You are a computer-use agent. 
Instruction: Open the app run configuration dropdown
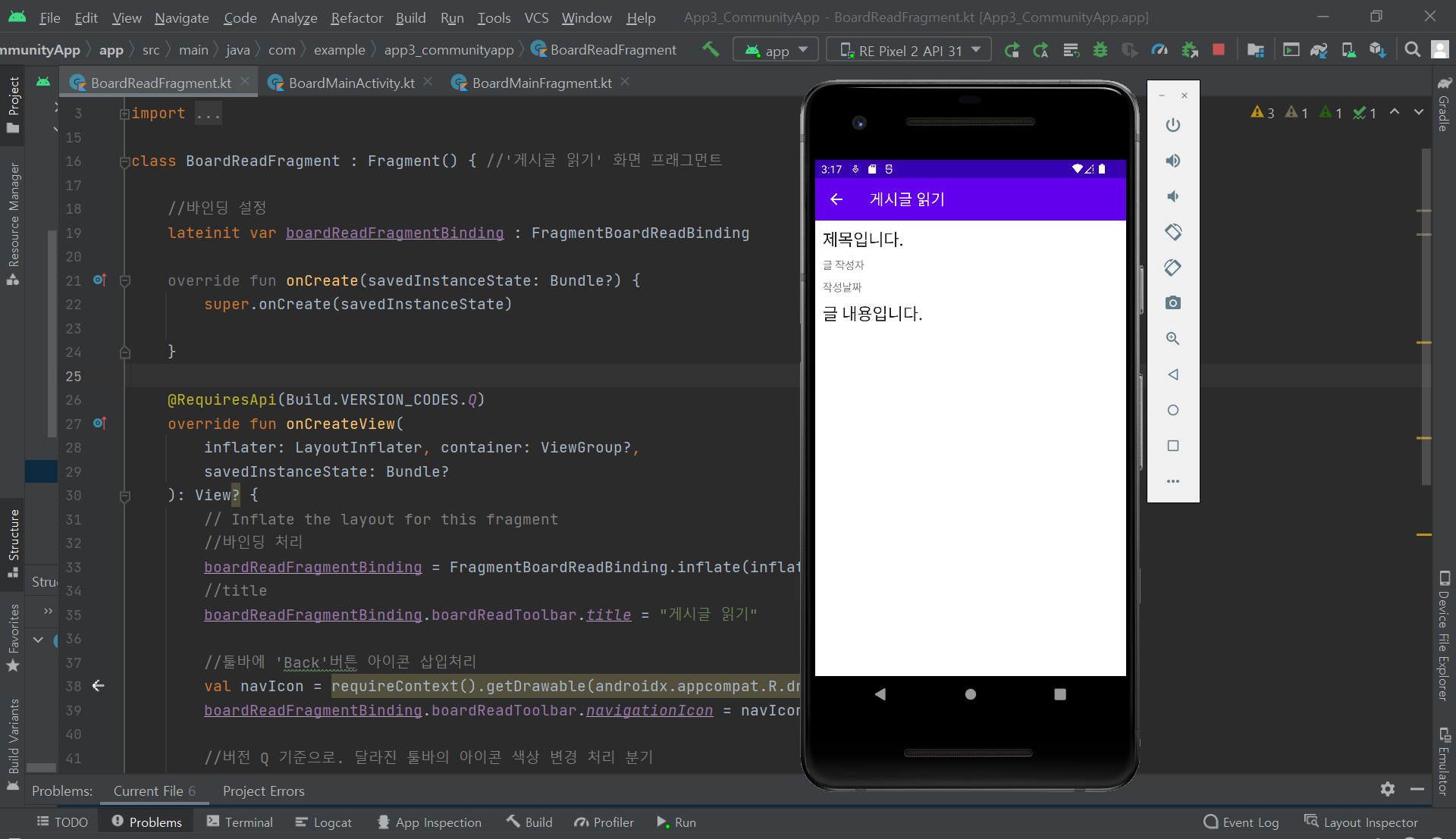pos(775,50)
